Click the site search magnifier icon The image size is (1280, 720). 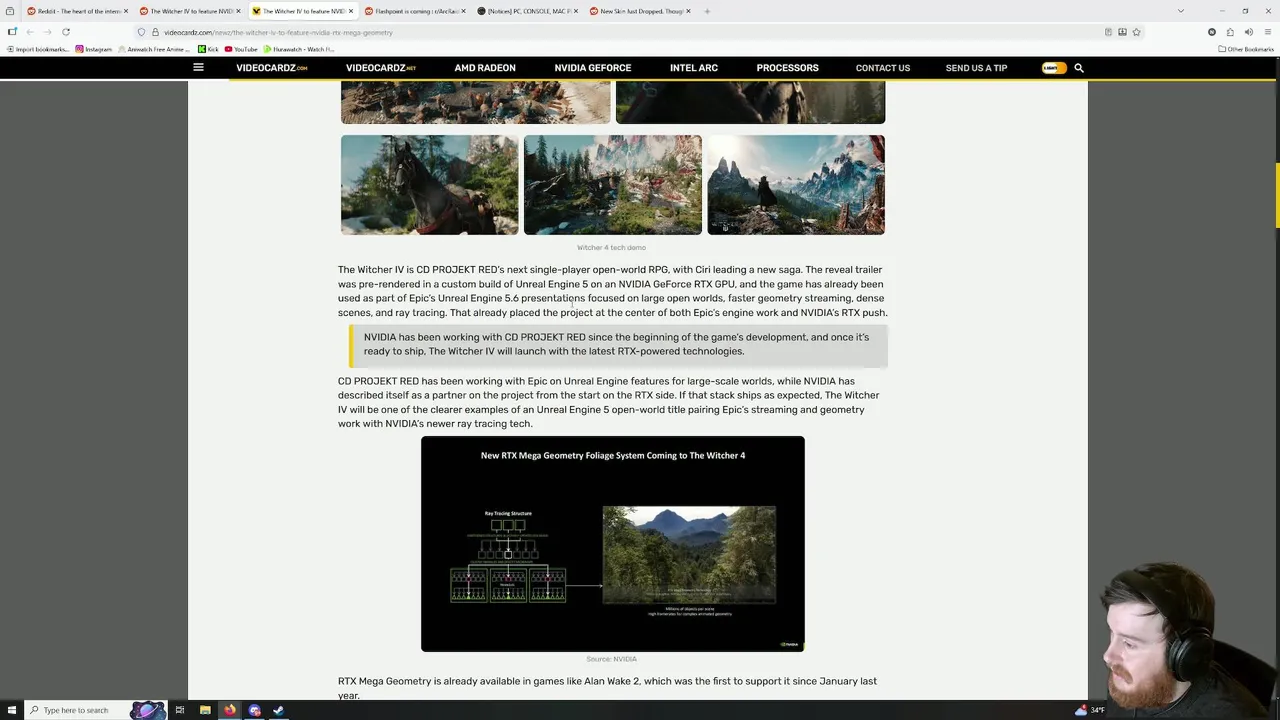[x=1078, y=68]
